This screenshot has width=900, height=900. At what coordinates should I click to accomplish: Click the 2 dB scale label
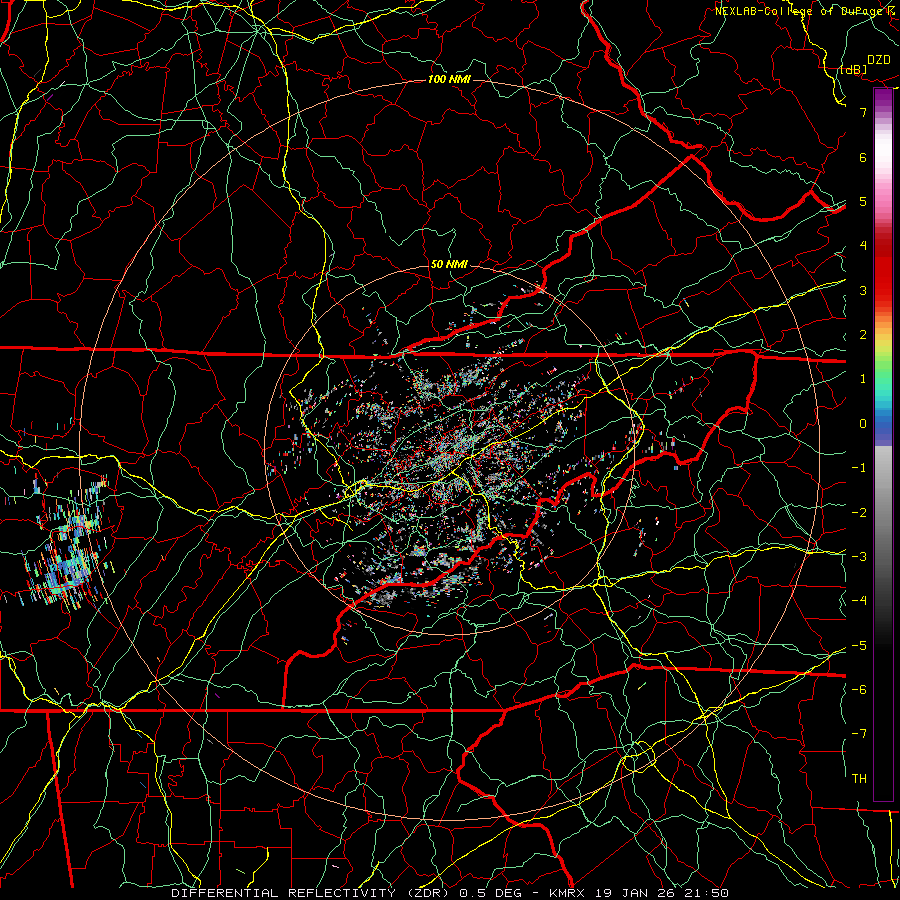point(863,335)
